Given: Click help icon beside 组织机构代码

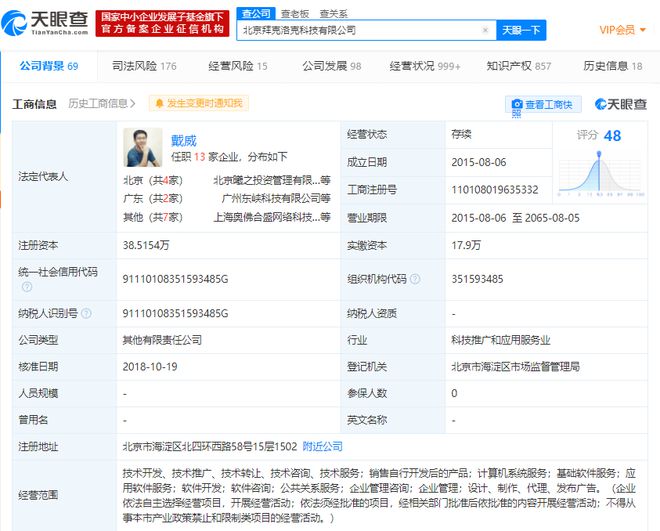Looking at the screenshot, I should pyautogui.click(x=415, y=280).
